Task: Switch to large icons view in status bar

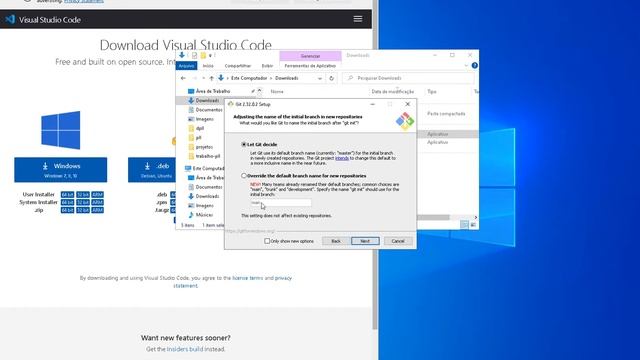Action: coord(473,224)
